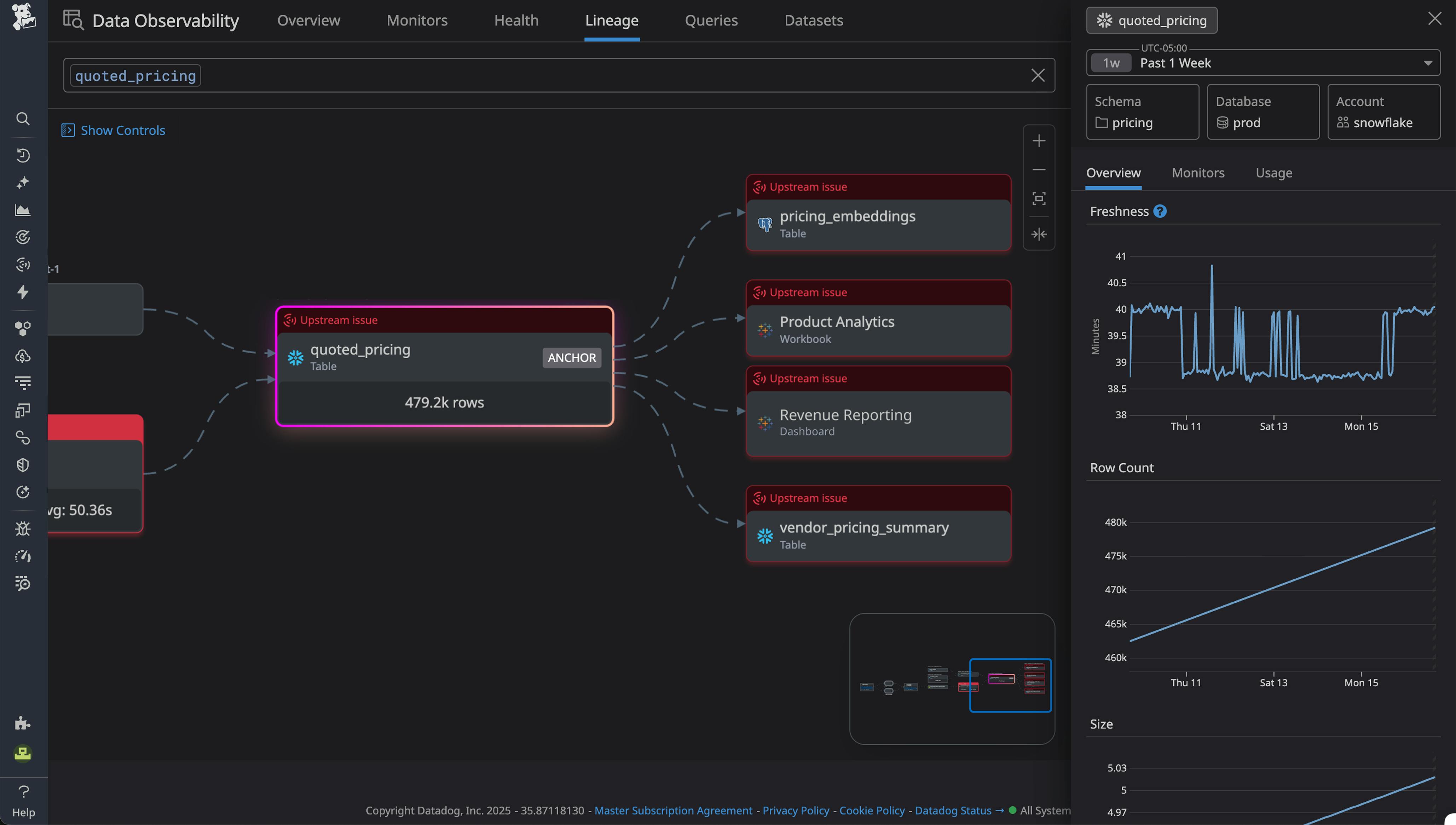Collapse nodes using the arrows-inward icon

[1039, 234]
